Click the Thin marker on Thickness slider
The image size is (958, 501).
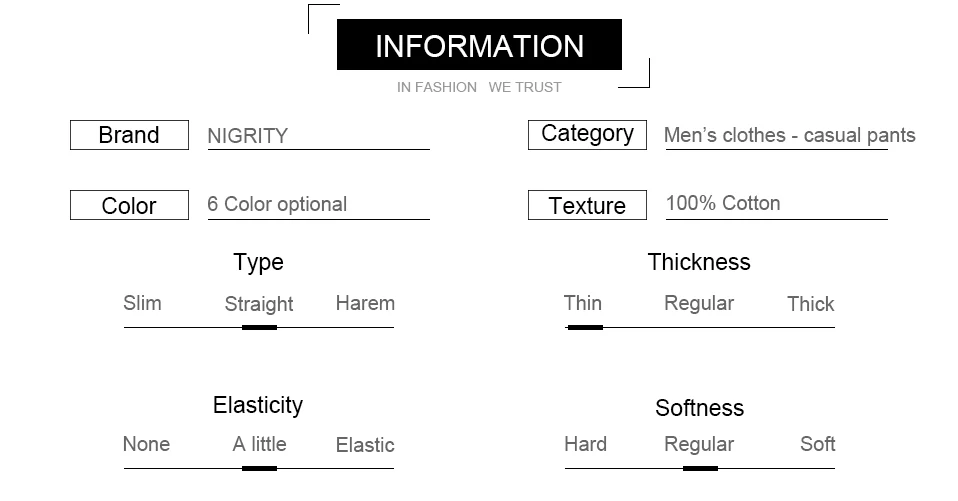(x=585, y=327)
